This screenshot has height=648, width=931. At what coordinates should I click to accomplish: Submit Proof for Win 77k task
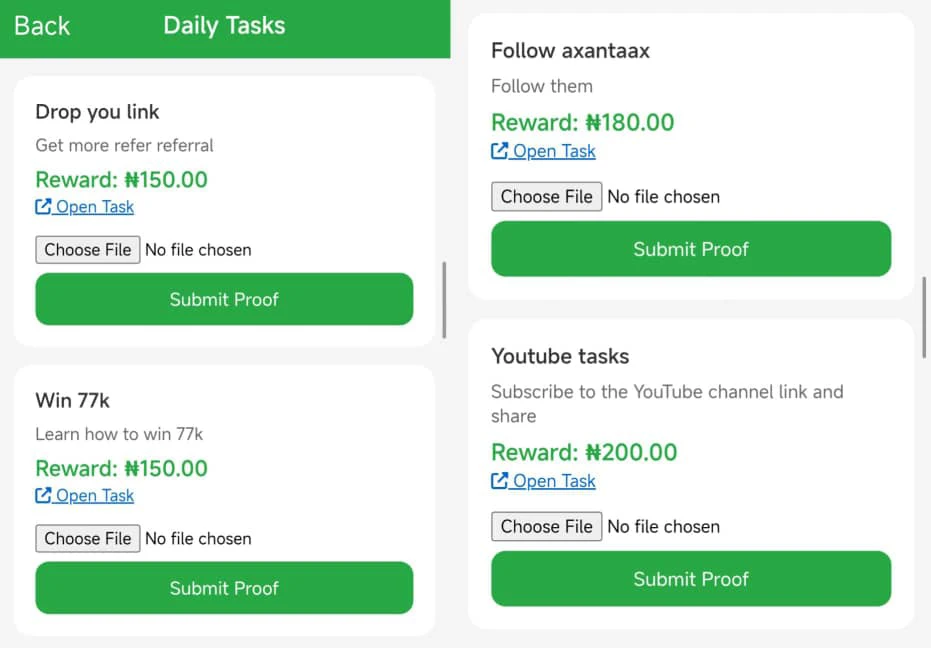click(224, 588)
